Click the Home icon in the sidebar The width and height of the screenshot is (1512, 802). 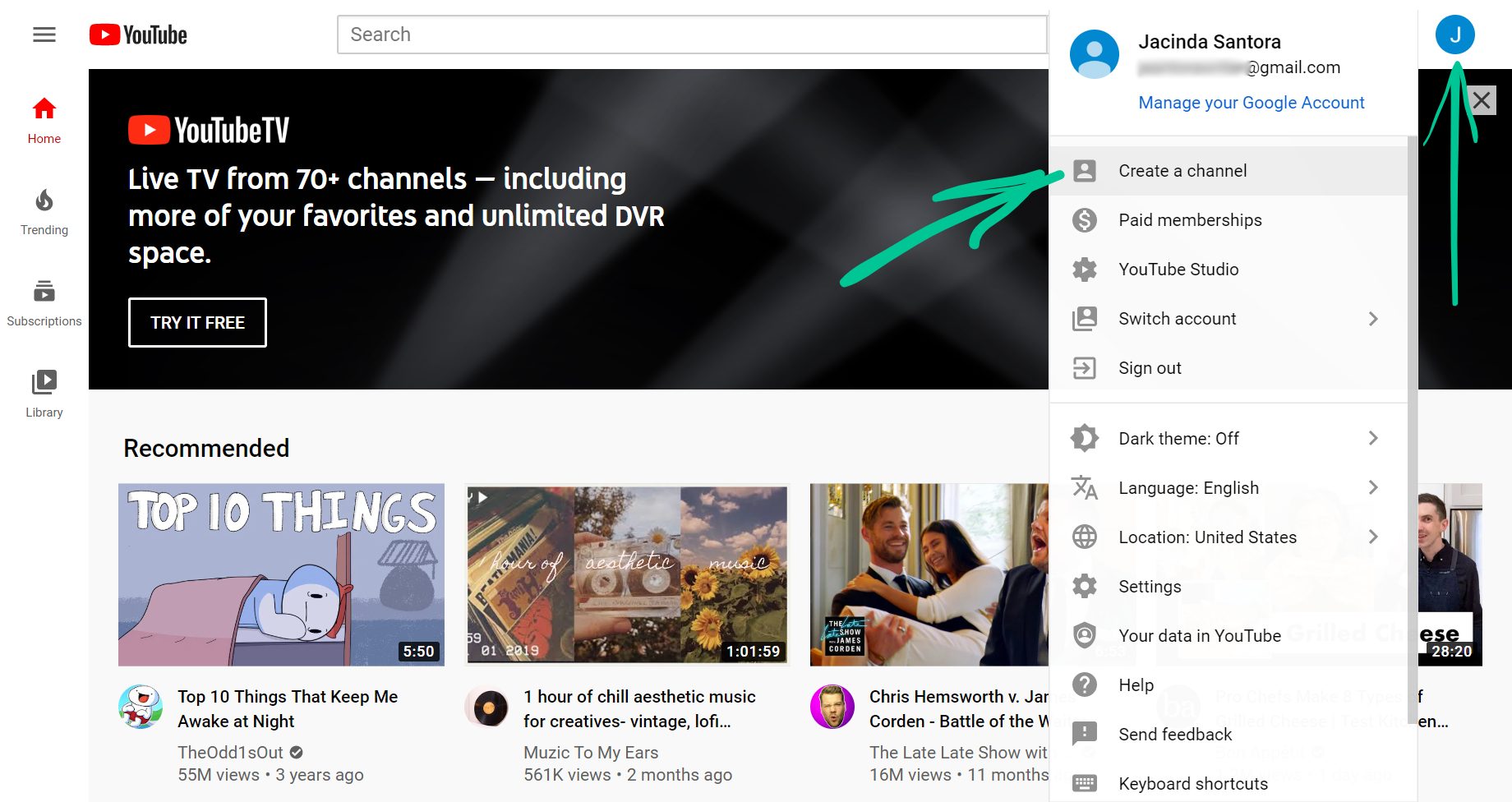44,108
